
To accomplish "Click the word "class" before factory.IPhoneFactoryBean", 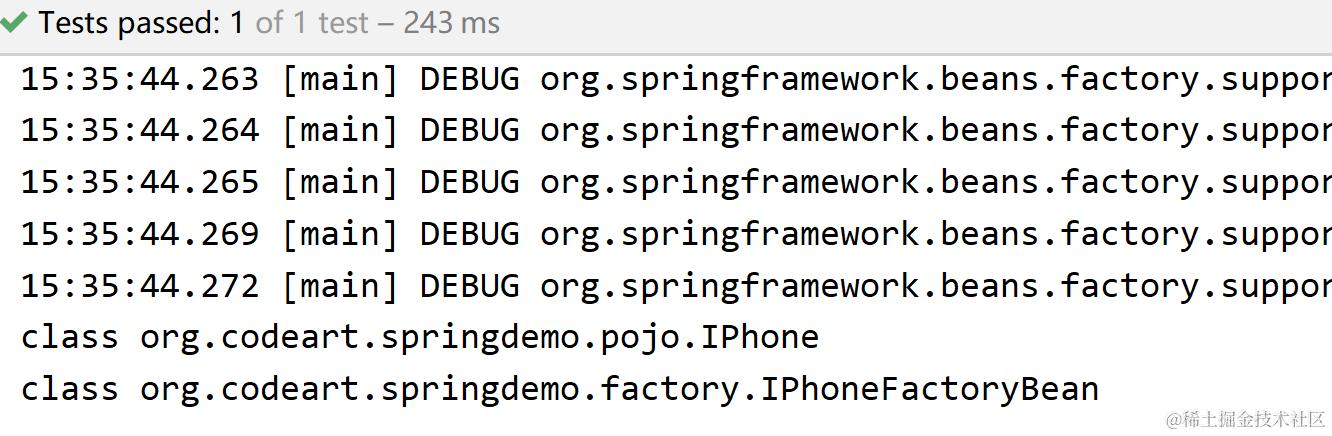I will pos(70,389).
